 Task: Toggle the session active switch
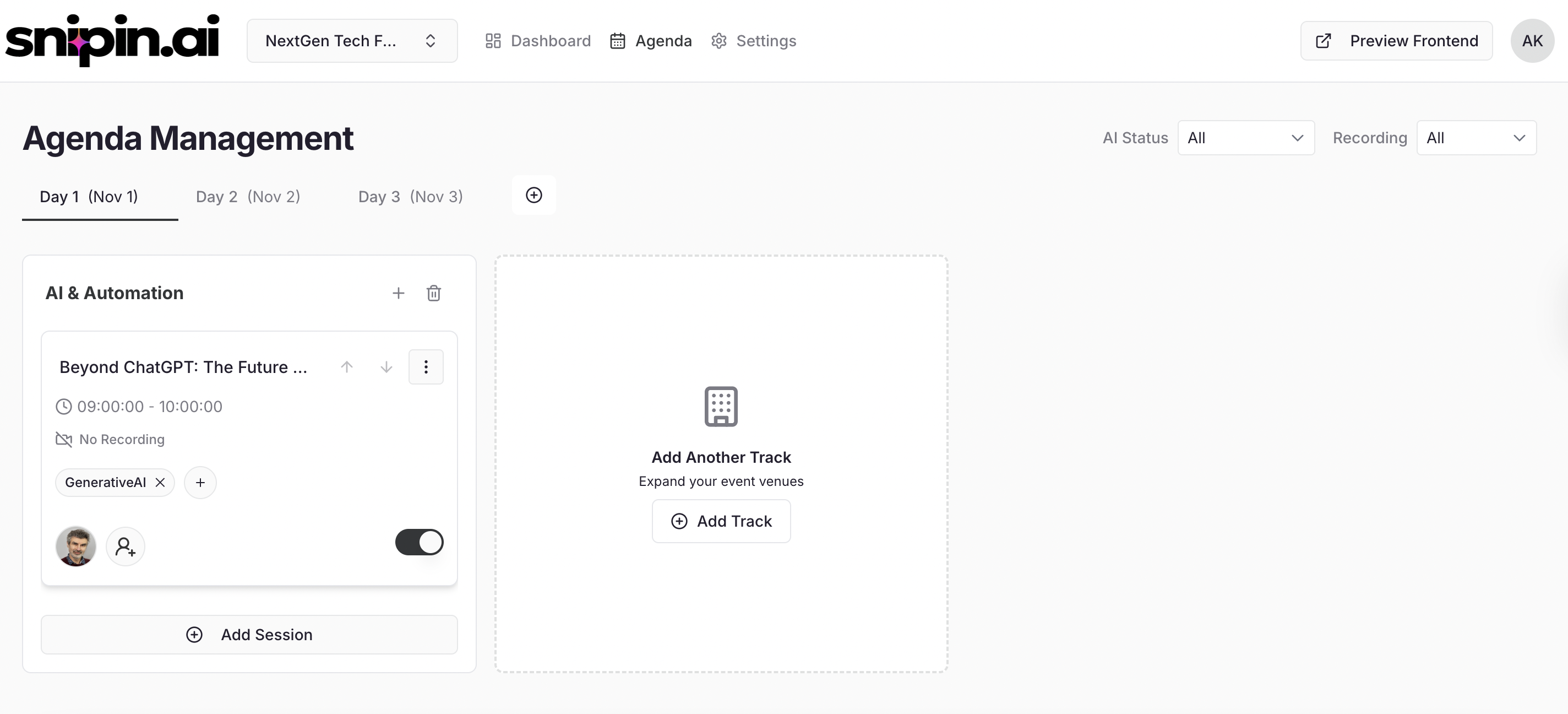(x=420, y=542)
